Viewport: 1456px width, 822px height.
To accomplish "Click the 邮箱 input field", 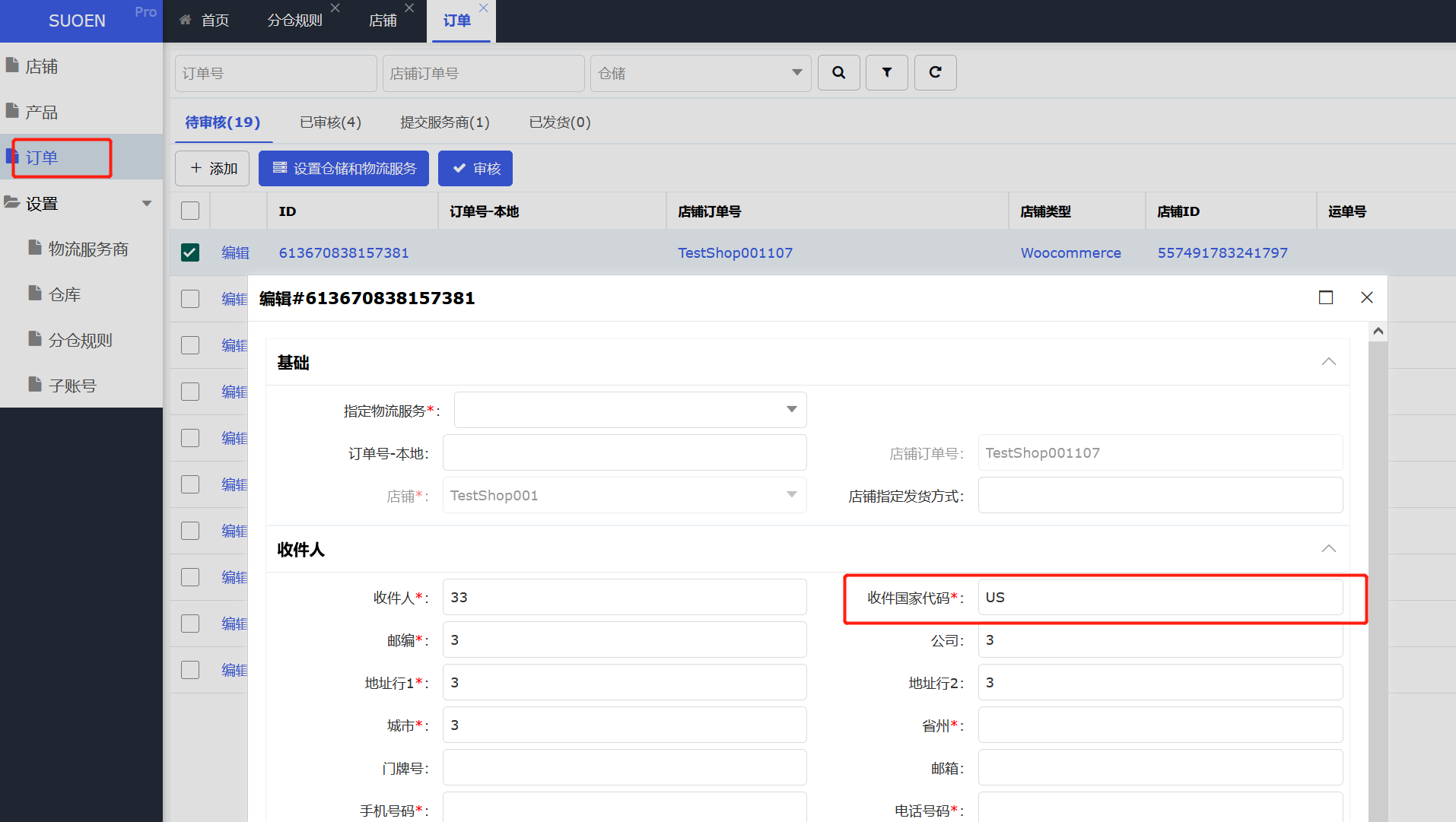I will (x=1160, y=767).
